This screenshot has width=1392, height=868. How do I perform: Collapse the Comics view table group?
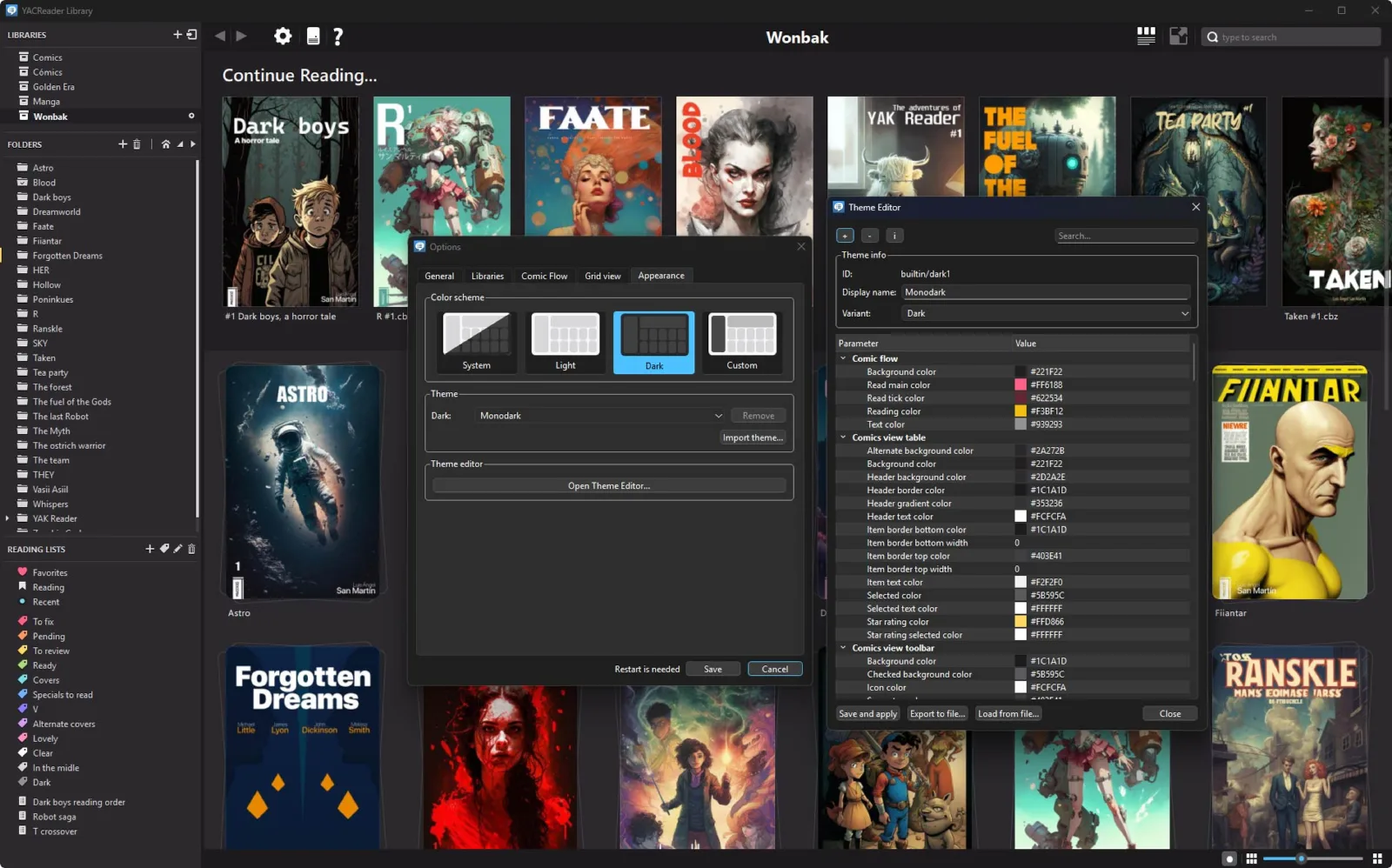click(843, 437)
